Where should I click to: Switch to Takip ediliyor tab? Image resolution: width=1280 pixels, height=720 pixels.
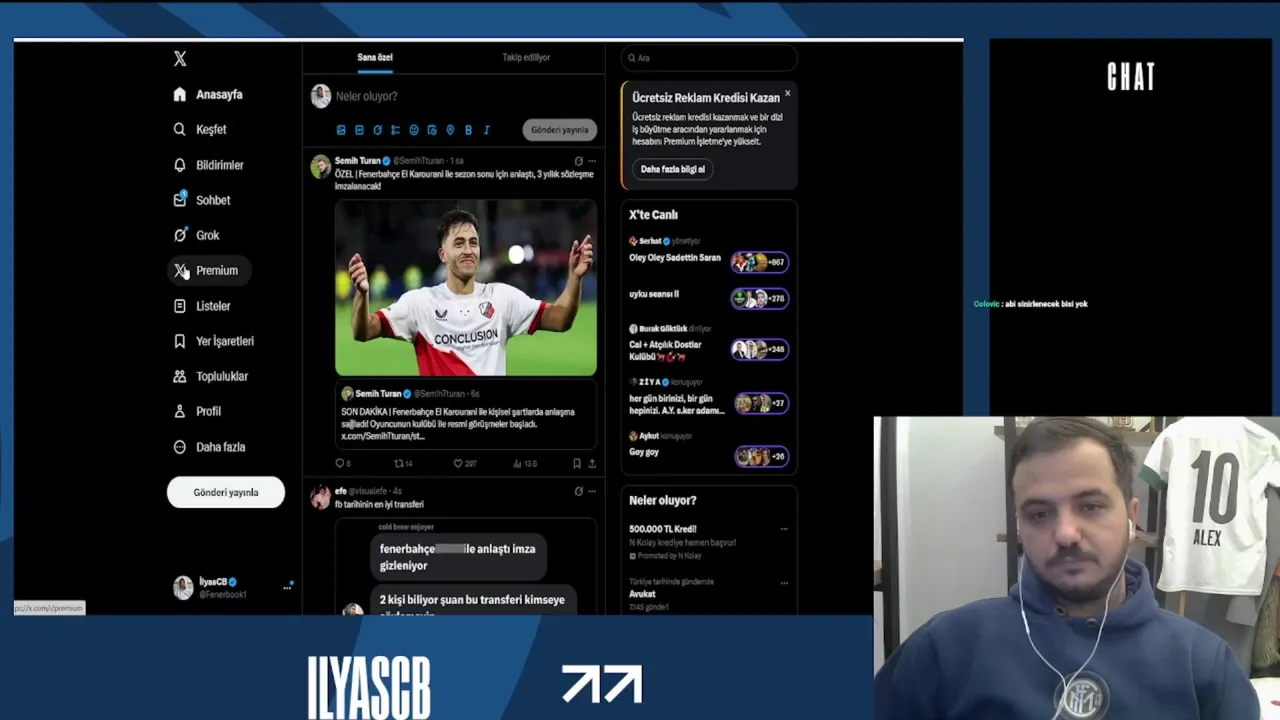click(526, 57)
